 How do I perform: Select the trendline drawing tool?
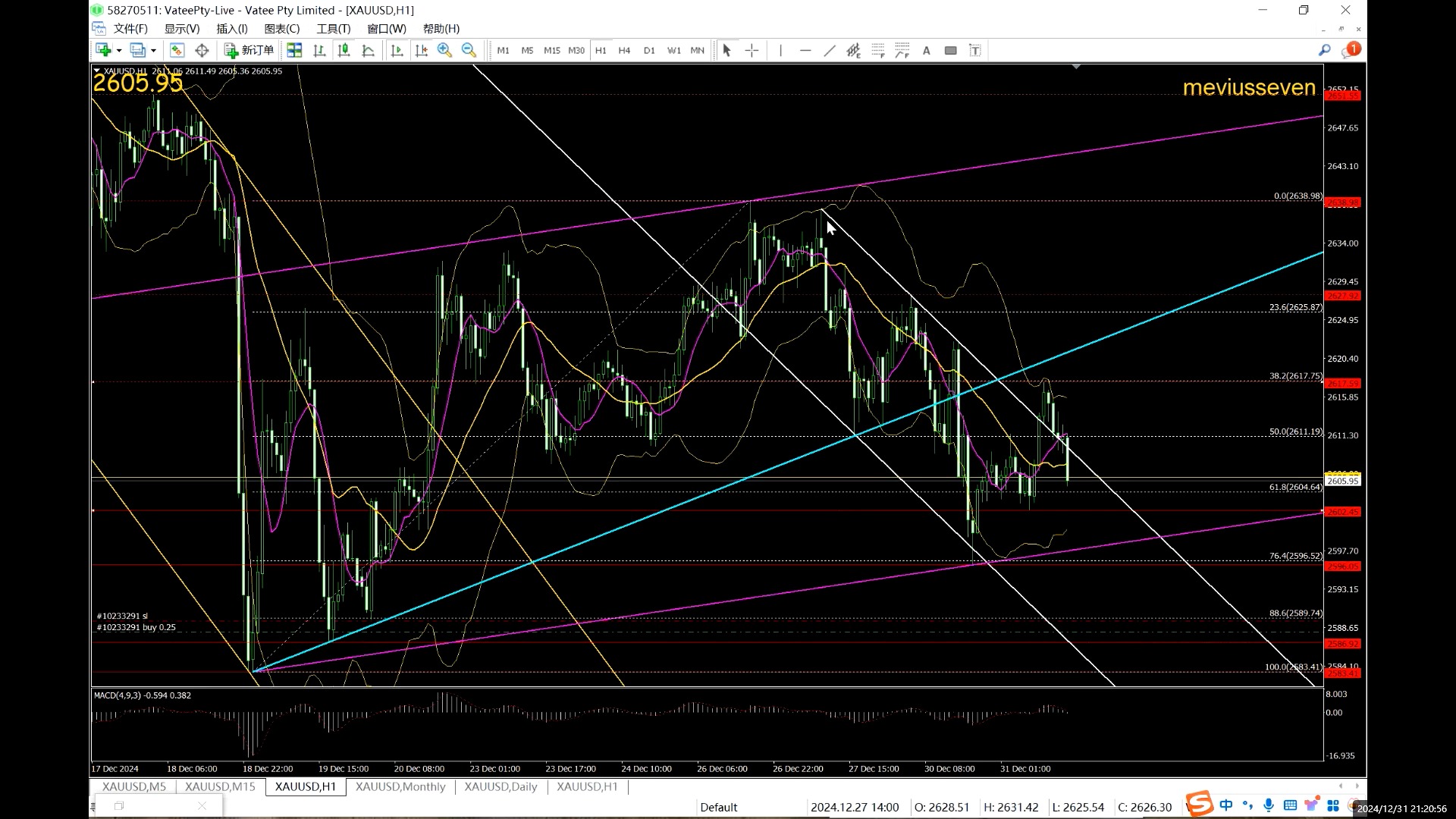[829, 50]
